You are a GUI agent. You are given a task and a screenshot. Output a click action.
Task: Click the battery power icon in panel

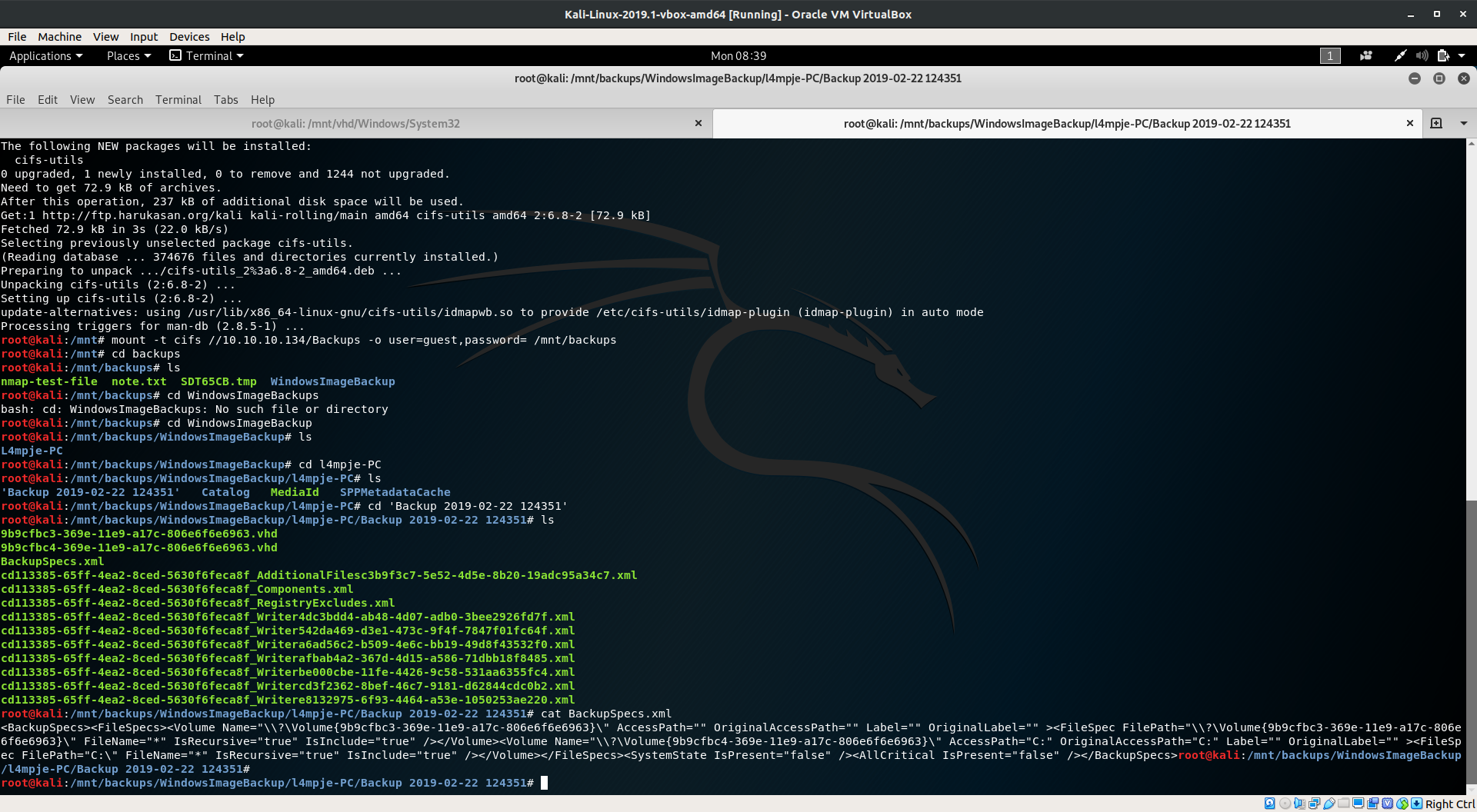point(1443,55)
